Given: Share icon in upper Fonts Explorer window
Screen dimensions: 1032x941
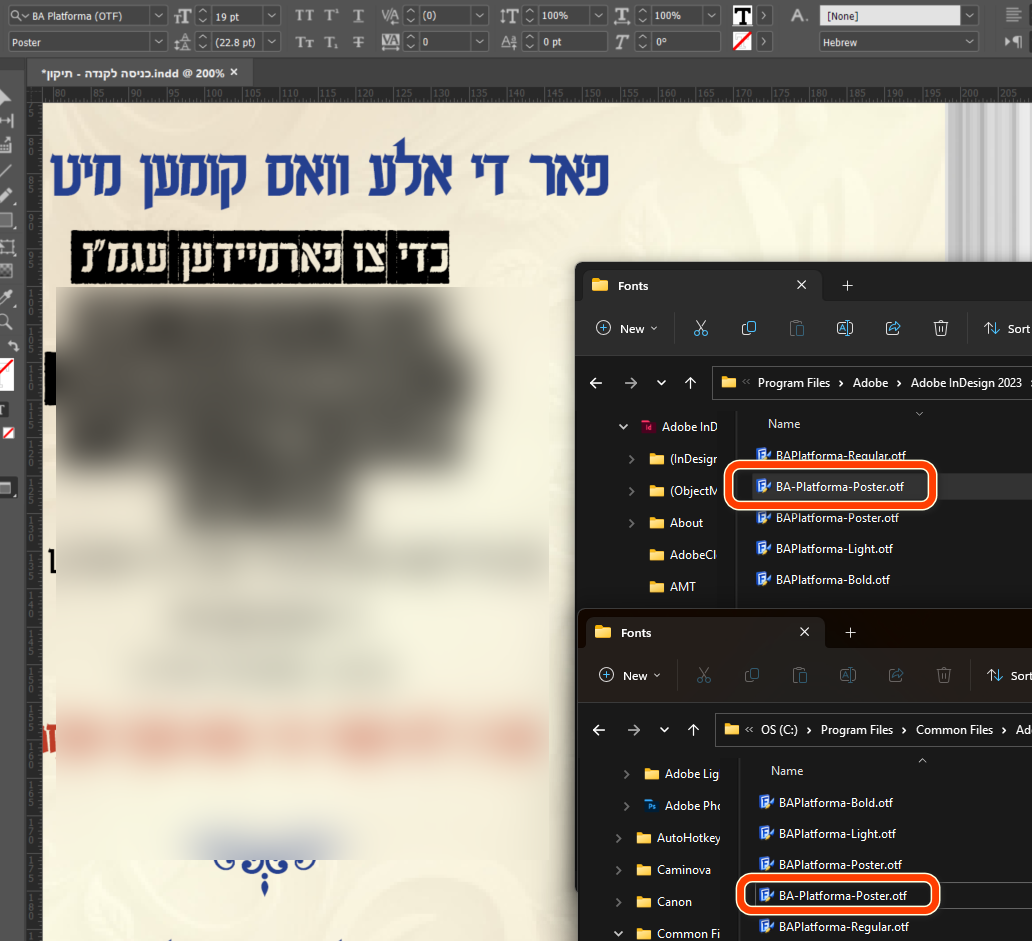Looking at the screenshot, I should click(893, 328).
